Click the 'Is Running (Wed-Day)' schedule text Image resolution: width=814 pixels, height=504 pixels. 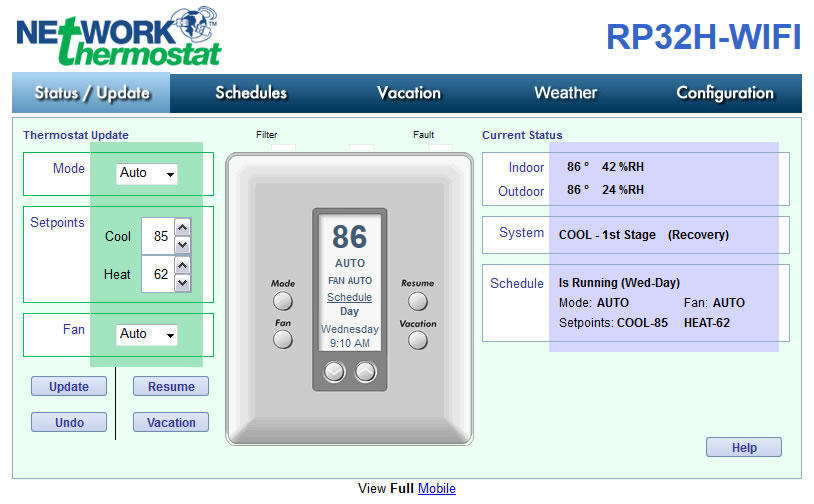(619, 283)
